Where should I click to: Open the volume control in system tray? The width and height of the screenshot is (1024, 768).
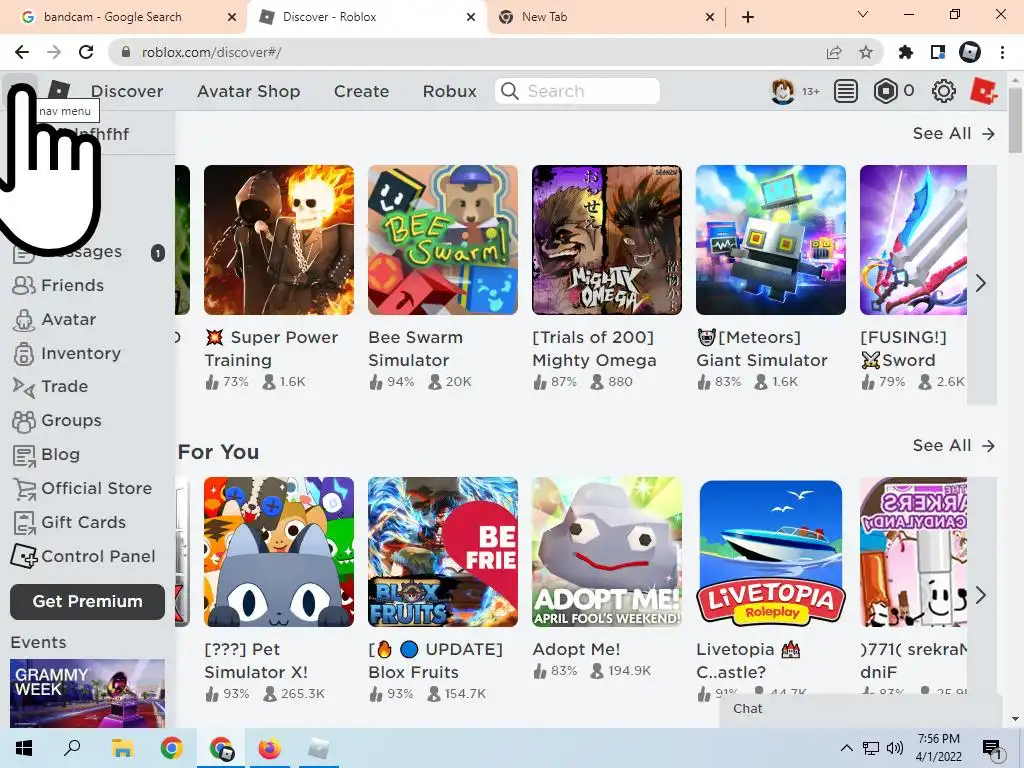pos(895,748)
